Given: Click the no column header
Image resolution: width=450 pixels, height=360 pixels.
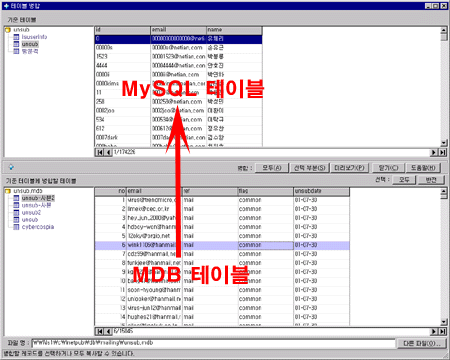Looking at the screenshot, I should click(x=110, y=191).
